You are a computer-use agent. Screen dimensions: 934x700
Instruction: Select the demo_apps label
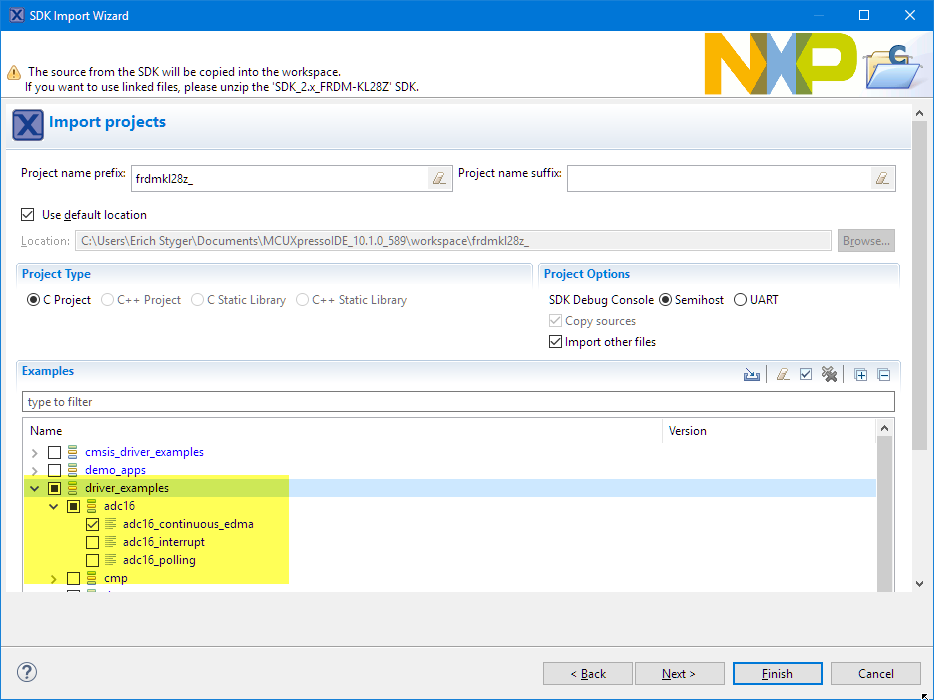click(x=116, y=470)
